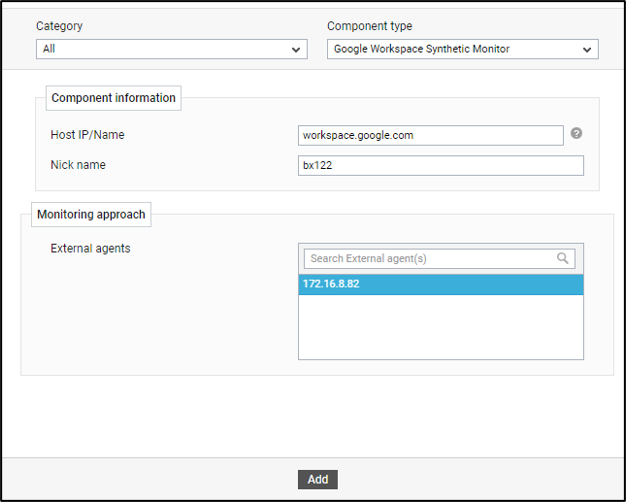Click the Component type label text
This screenshot has height=502, width=626.
[369, 25]
